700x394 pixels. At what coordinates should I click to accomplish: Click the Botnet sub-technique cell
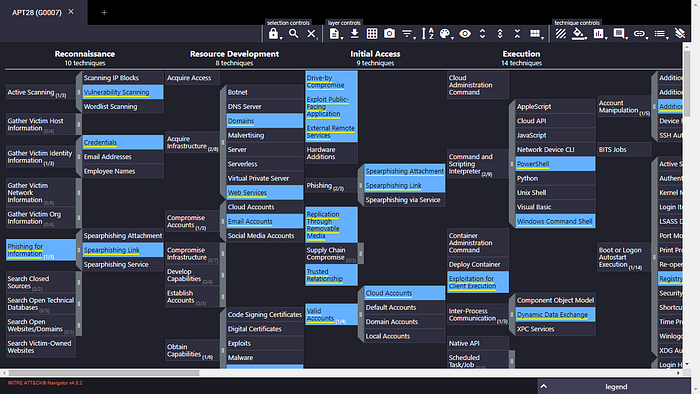coord(265,92)
